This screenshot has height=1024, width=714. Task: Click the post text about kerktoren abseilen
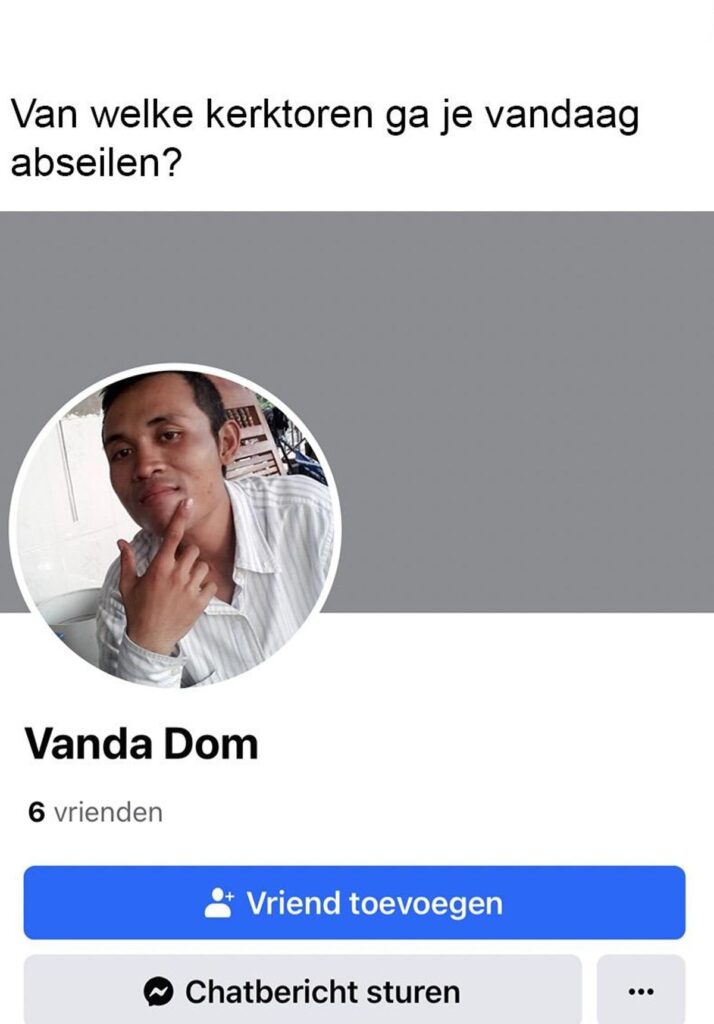[325, 138]
